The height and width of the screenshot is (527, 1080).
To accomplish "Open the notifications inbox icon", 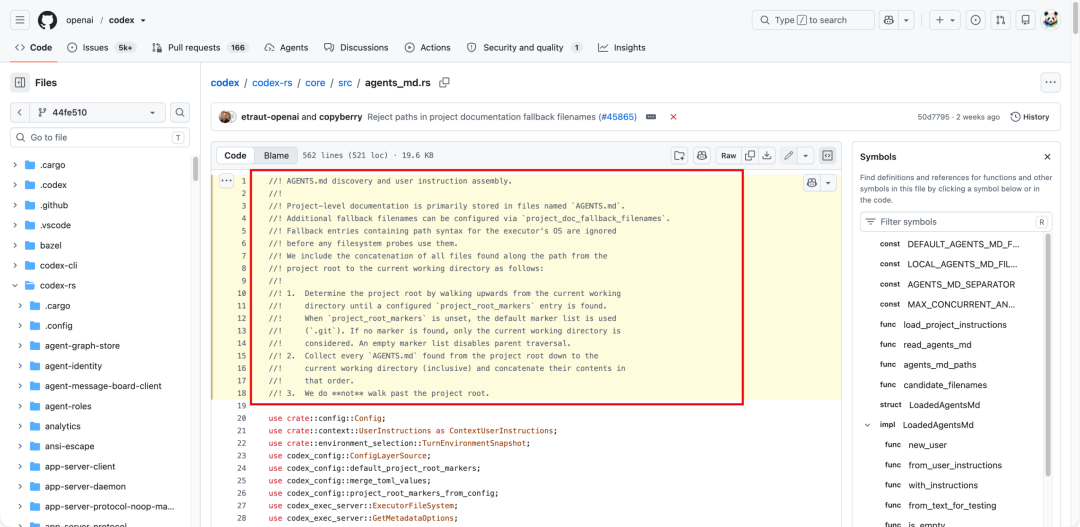I will click(x=1026, y=20).
